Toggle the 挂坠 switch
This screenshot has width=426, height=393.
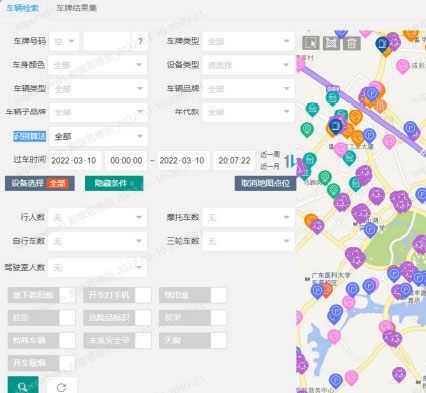(x=42, y=318)
